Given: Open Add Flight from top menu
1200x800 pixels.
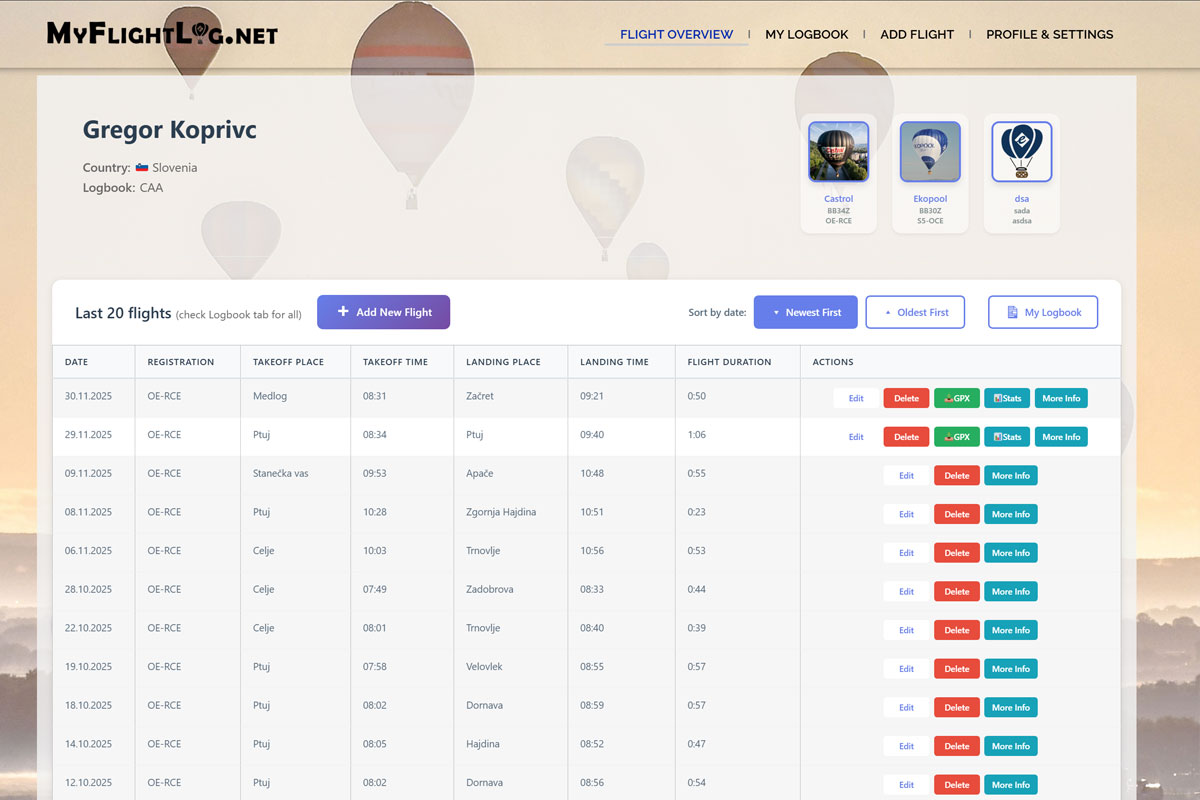Looking at the screenshot, I should (917, 34).
